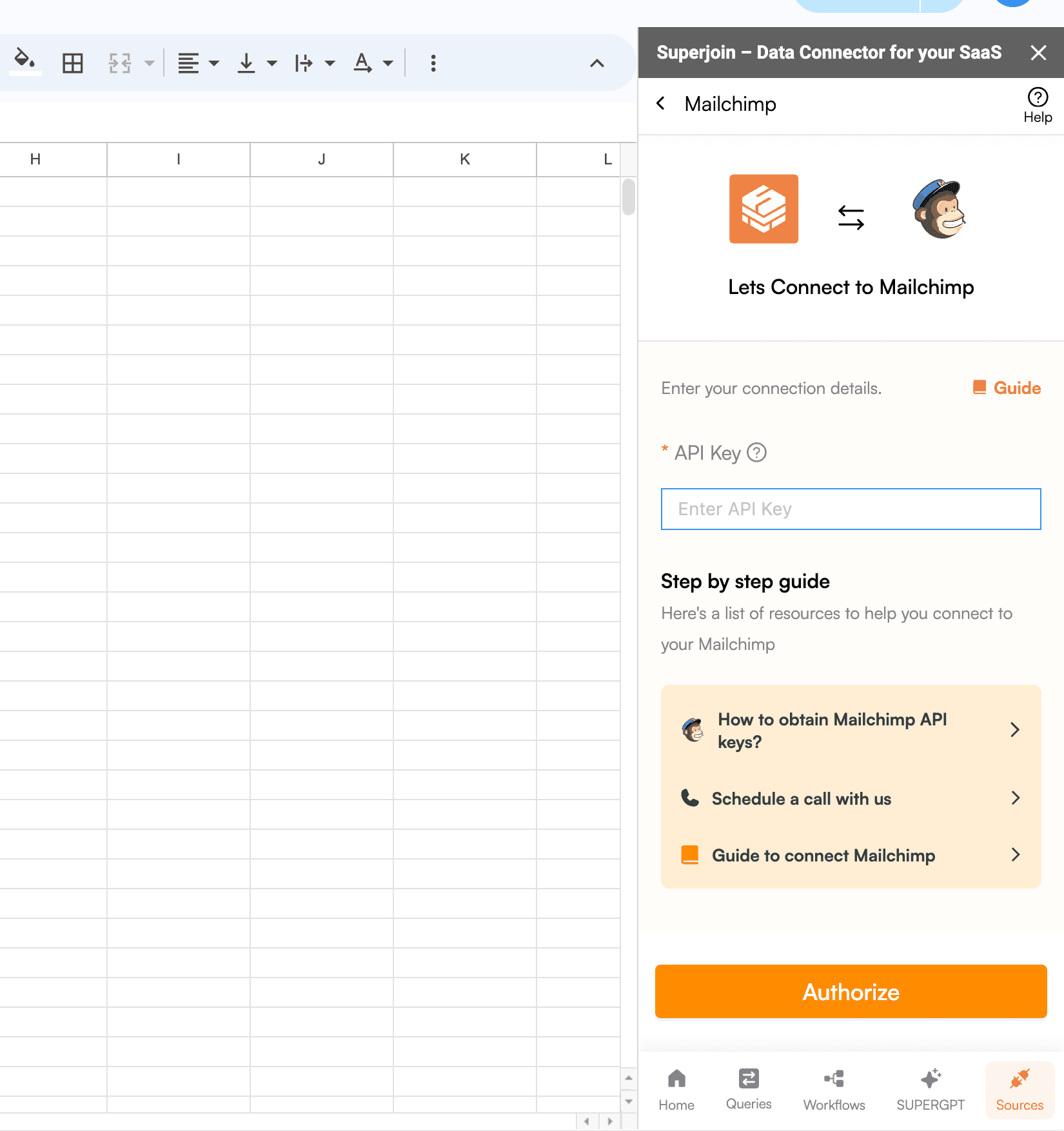1064x1131 pixels.
Task: Go back from Mailchimp page
Action: point(661,103)
